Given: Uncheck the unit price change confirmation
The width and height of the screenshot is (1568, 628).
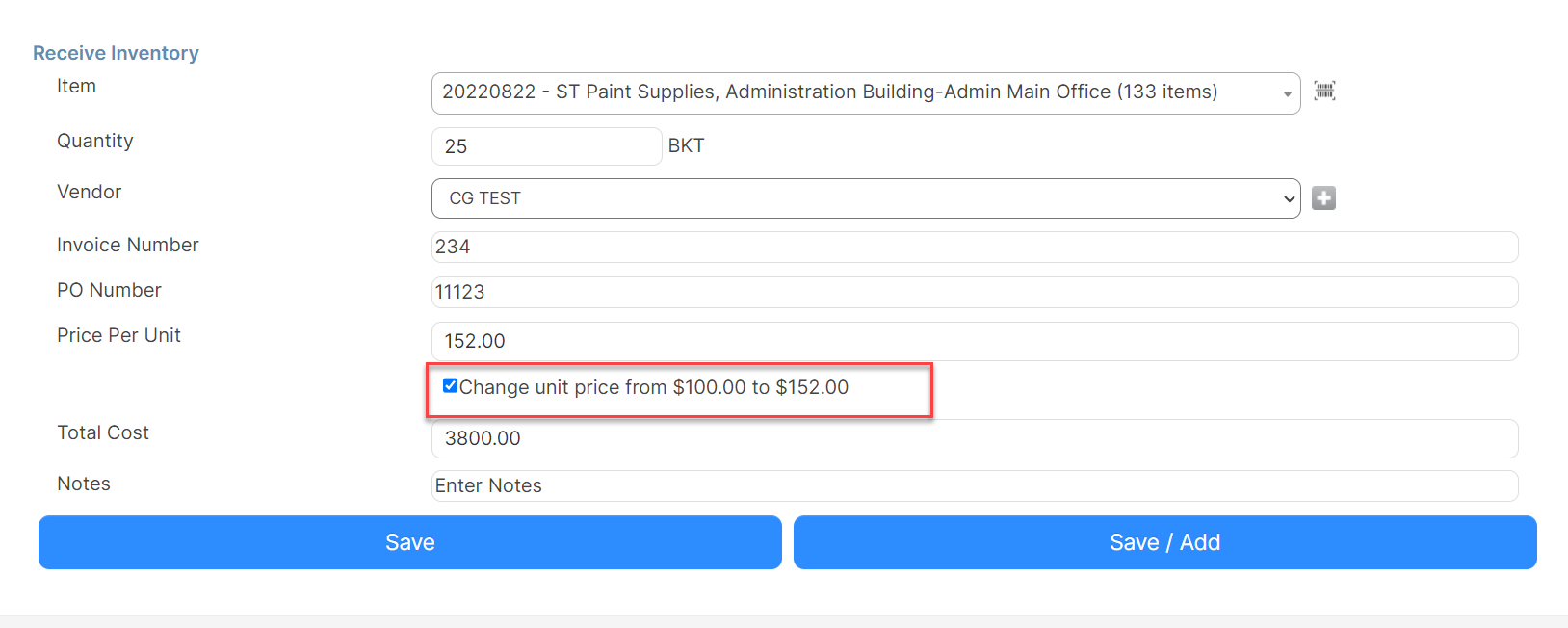Looking at the screenshot, I should [x=450, y=385].
